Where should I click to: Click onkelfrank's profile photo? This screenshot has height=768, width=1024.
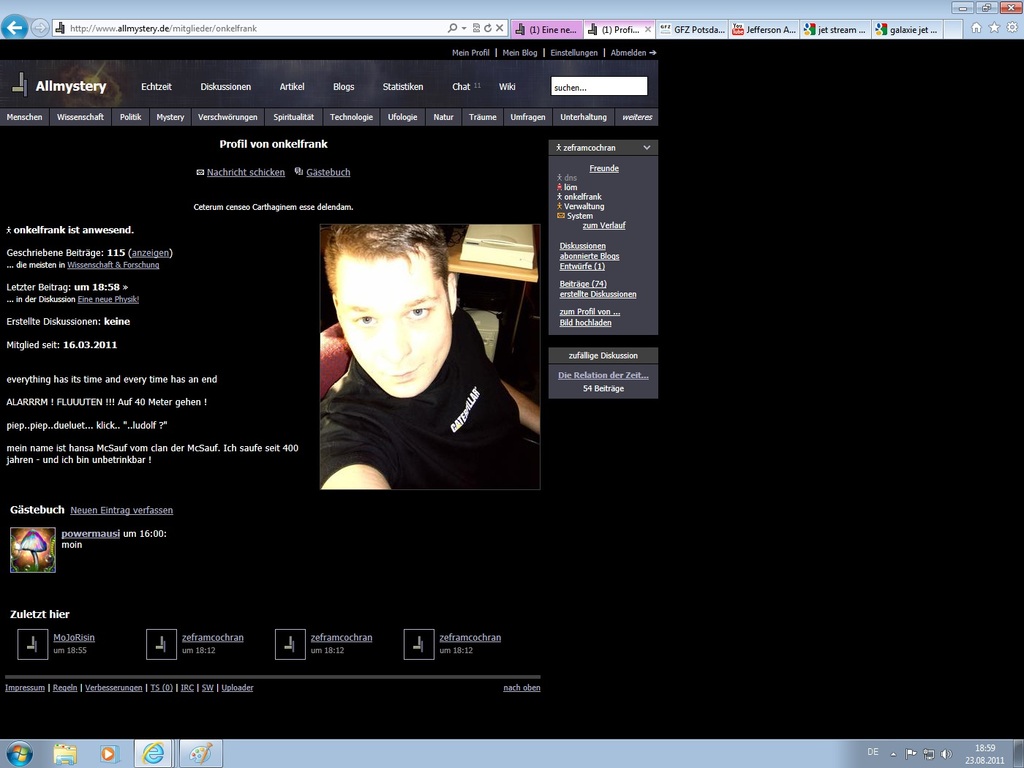tap(430, 357)
